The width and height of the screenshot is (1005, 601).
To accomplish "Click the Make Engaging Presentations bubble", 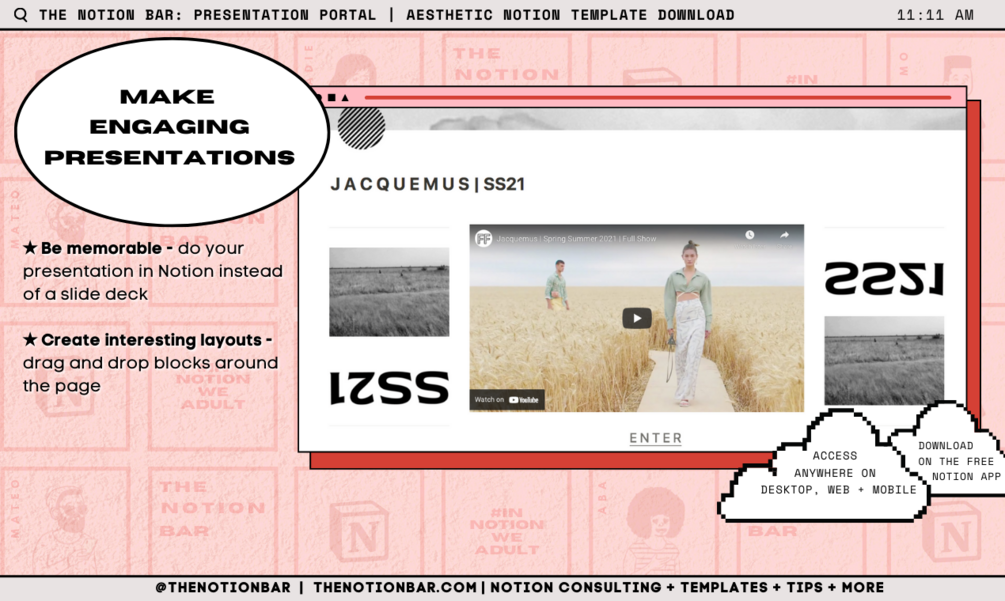I will (x=170, y=131).
